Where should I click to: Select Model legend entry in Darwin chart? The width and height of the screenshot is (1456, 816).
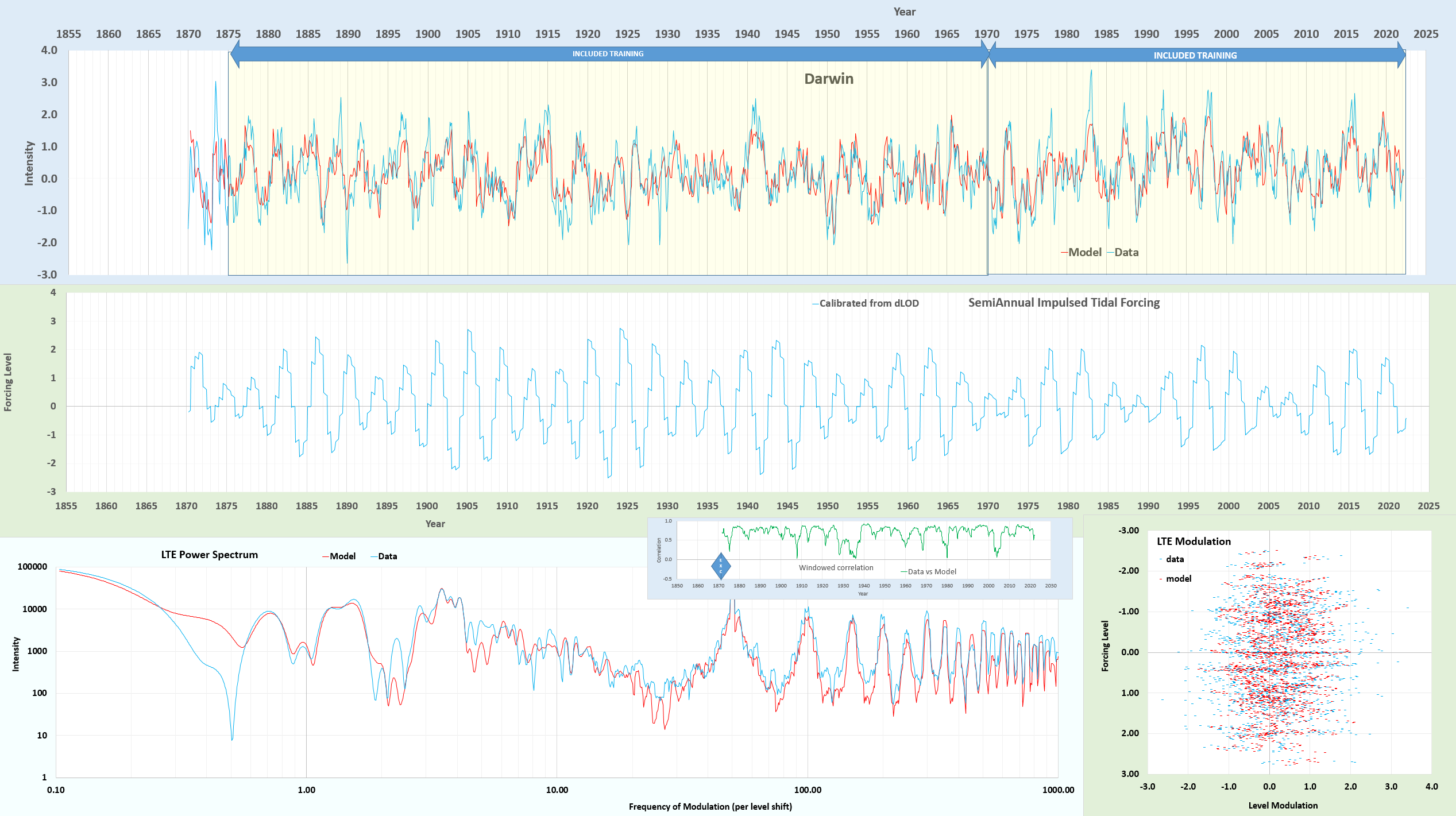1080,252
